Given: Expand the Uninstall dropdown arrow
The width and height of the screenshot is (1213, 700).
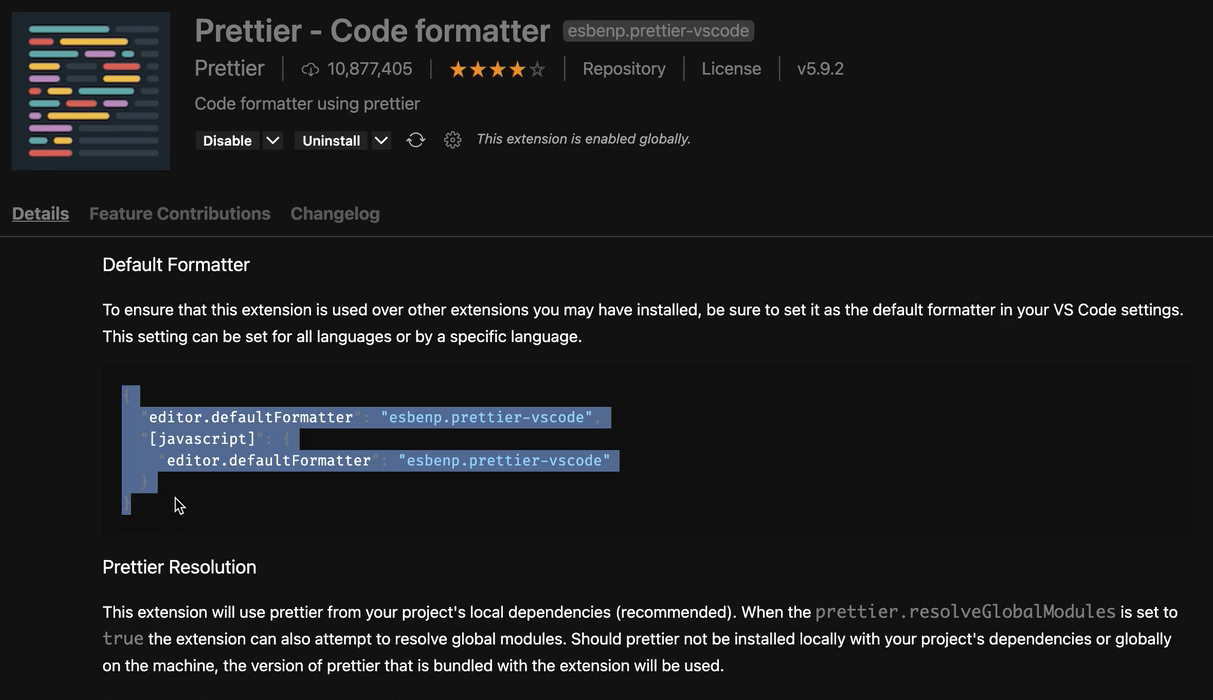Looking at the screenshot, I should pos(381,140).
